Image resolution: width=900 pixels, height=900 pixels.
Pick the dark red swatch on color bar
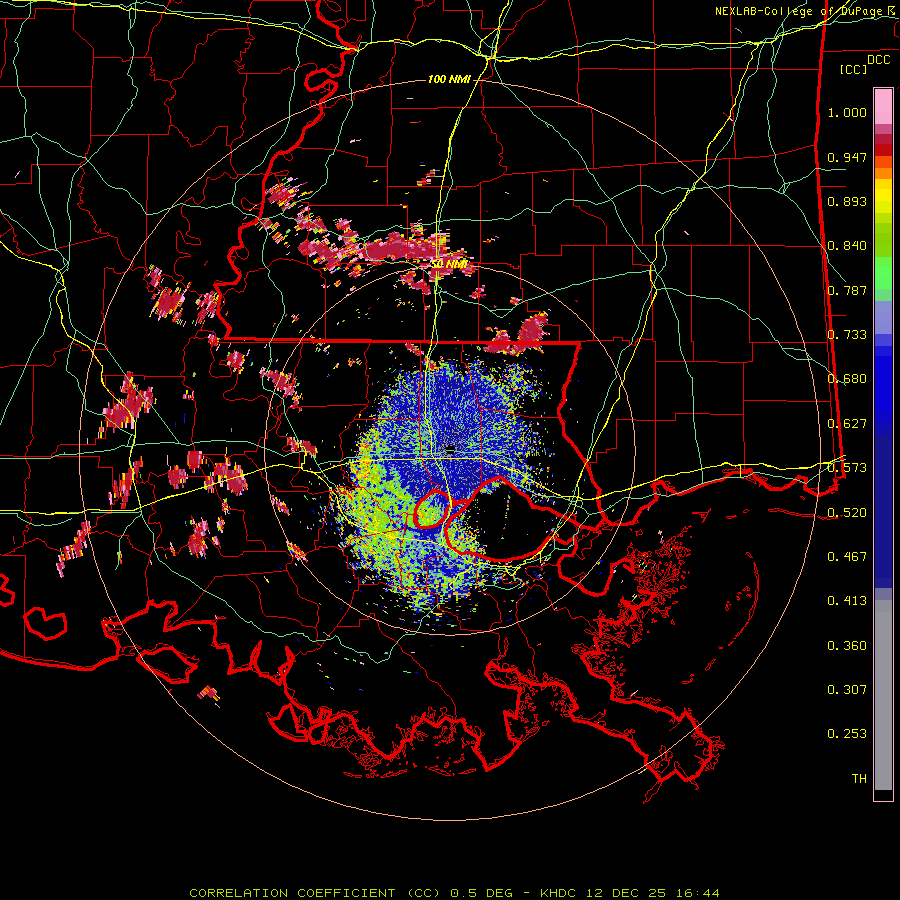click(x=883, y=150)
